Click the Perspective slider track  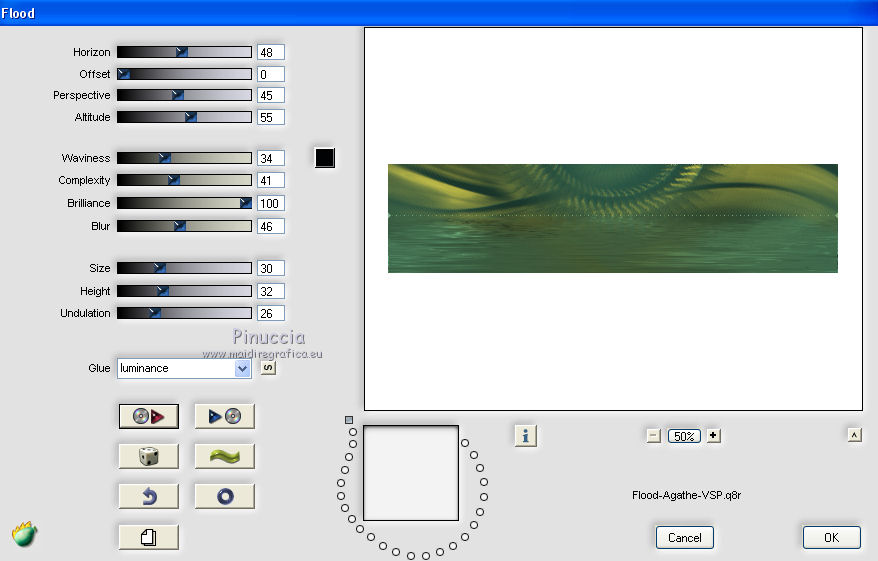[184, 95]
